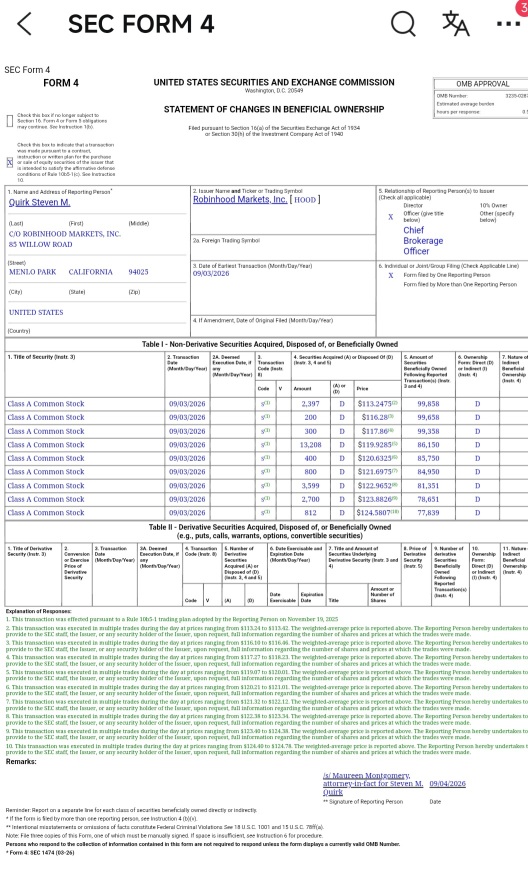Image resolution: width=528 pixels, height=893 pixels.
Task: Click the final owned amount 77,839
Action: pos(428,513)
